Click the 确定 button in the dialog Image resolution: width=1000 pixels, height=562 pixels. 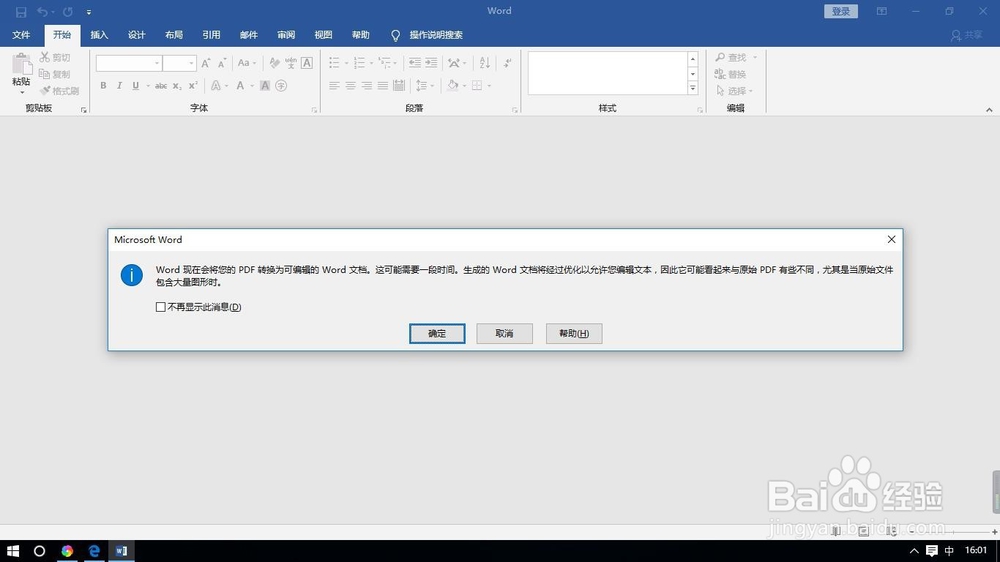(437, 334)
